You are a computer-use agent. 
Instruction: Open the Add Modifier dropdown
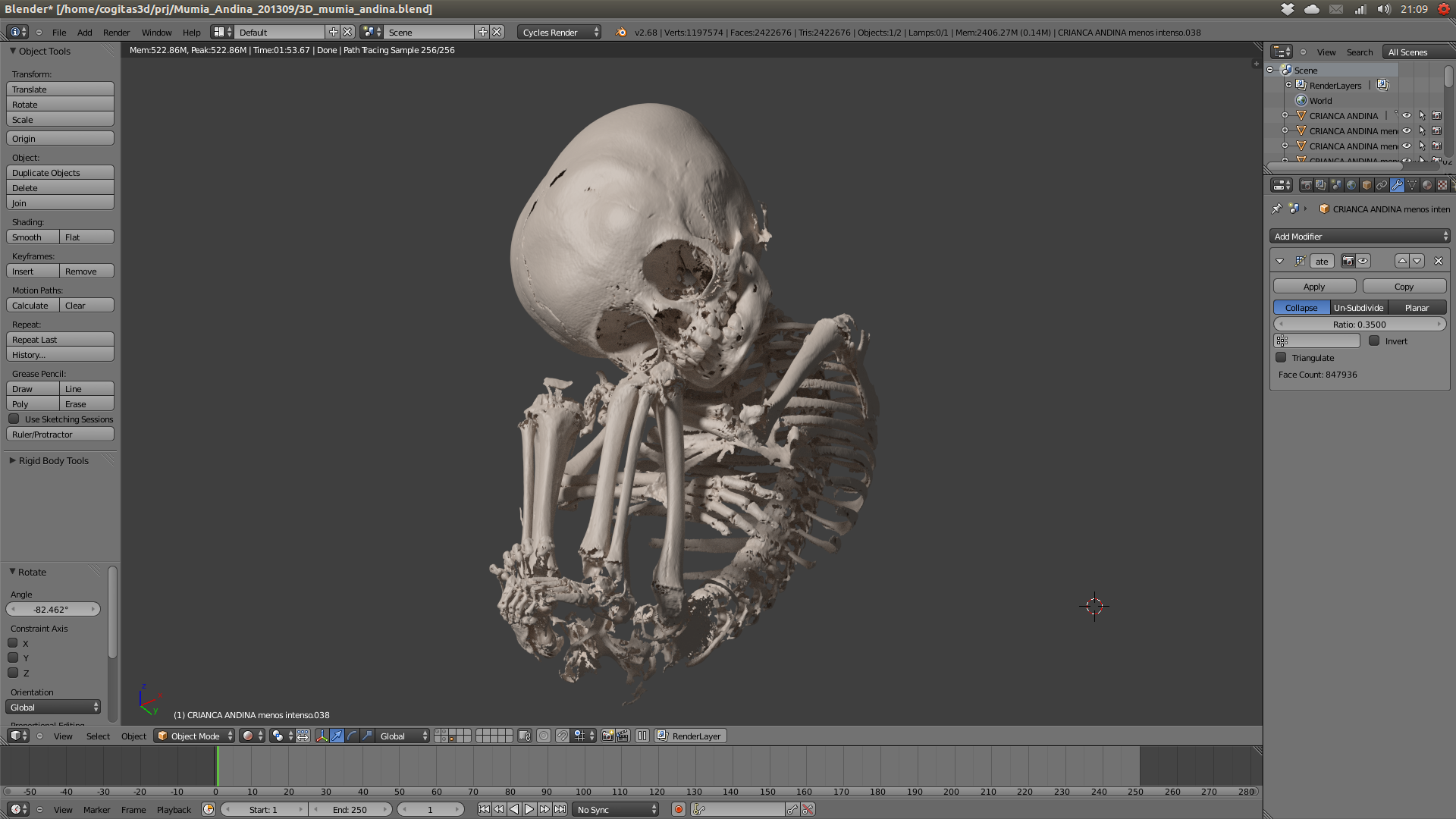tap(1360, 237)
